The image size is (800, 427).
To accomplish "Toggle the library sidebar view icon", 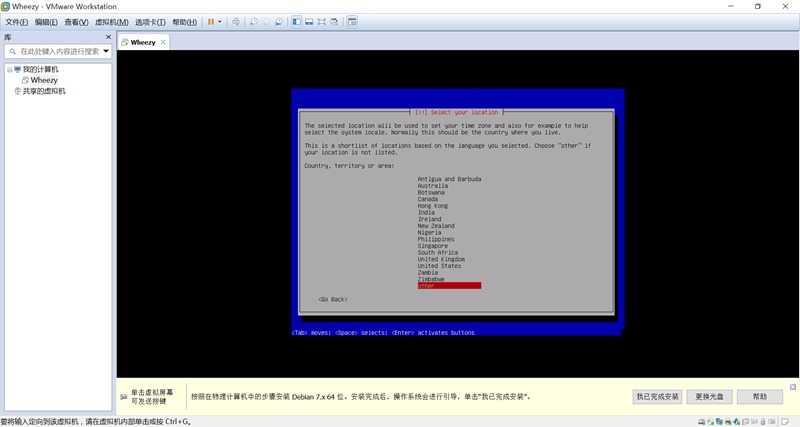I will click(x=296, y=22).
